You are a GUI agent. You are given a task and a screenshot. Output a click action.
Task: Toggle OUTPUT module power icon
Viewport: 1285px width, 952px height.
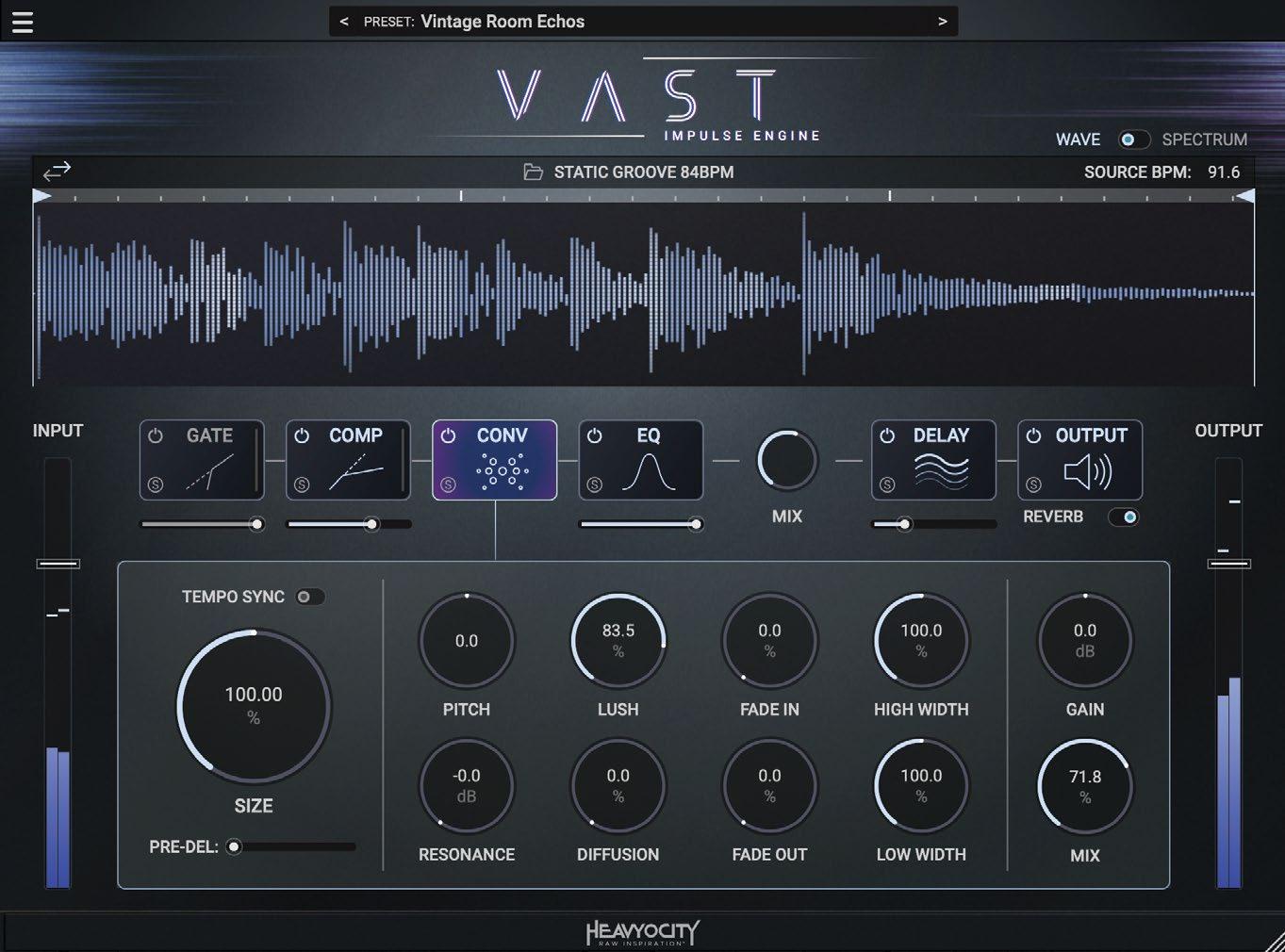click(x=1033, y=435)
